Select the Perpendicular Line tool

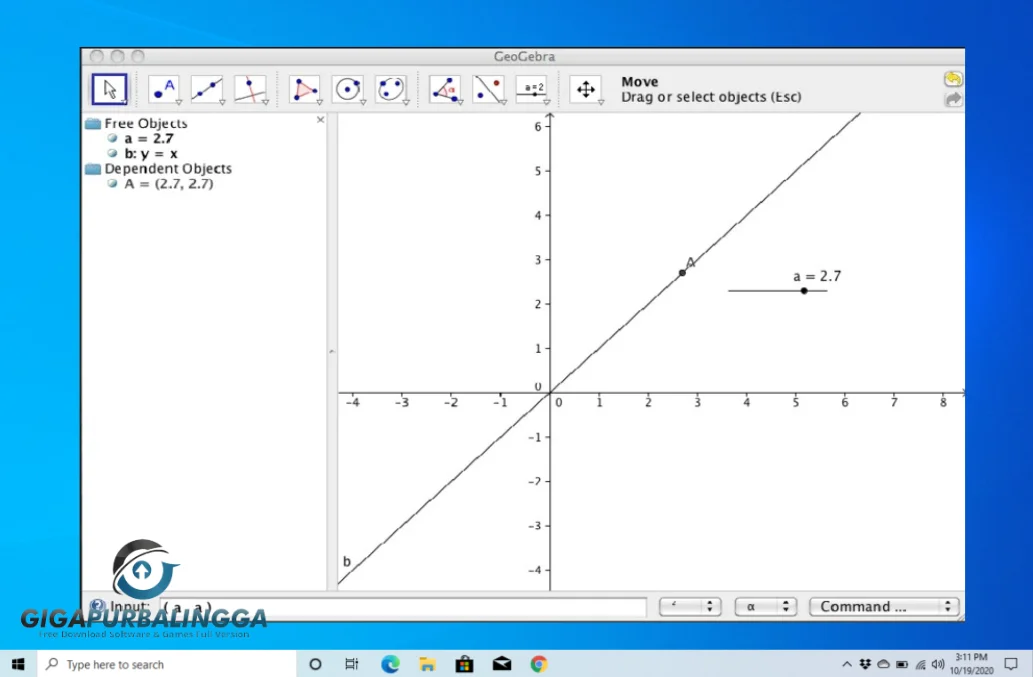coord(251,89)
